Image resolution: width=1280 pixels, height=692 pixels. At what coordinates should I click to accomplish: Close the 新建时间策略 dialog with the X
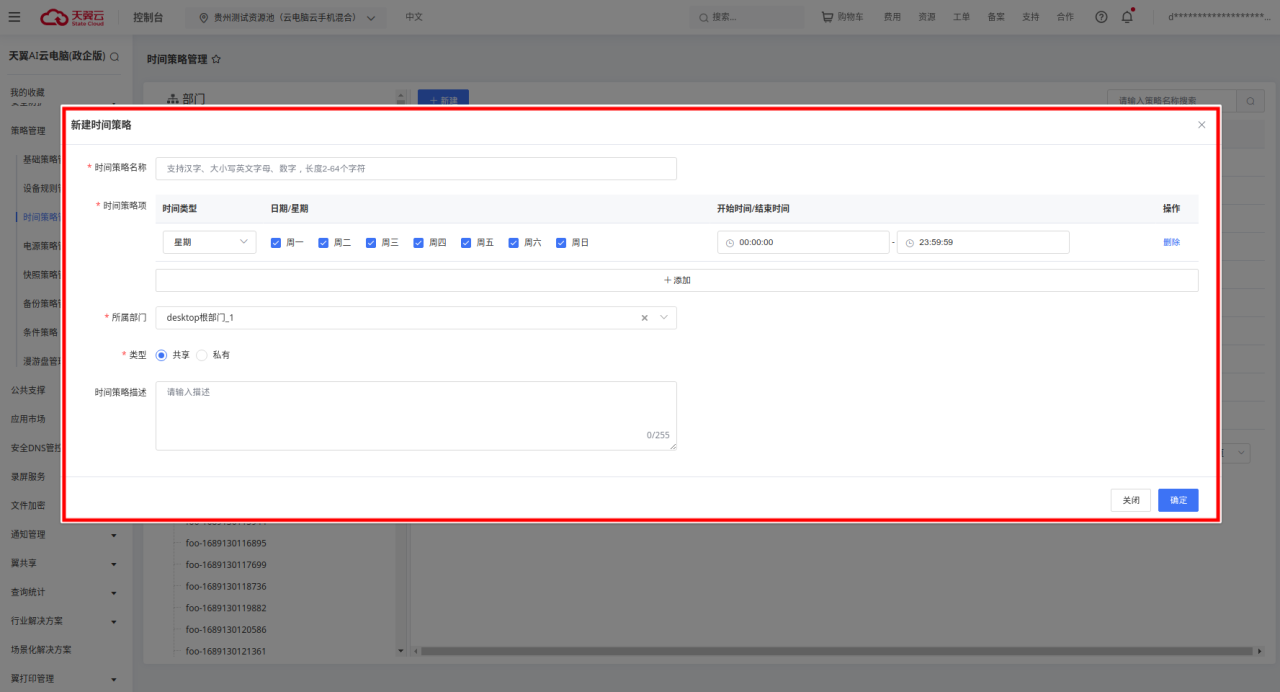coord(1201,125)
